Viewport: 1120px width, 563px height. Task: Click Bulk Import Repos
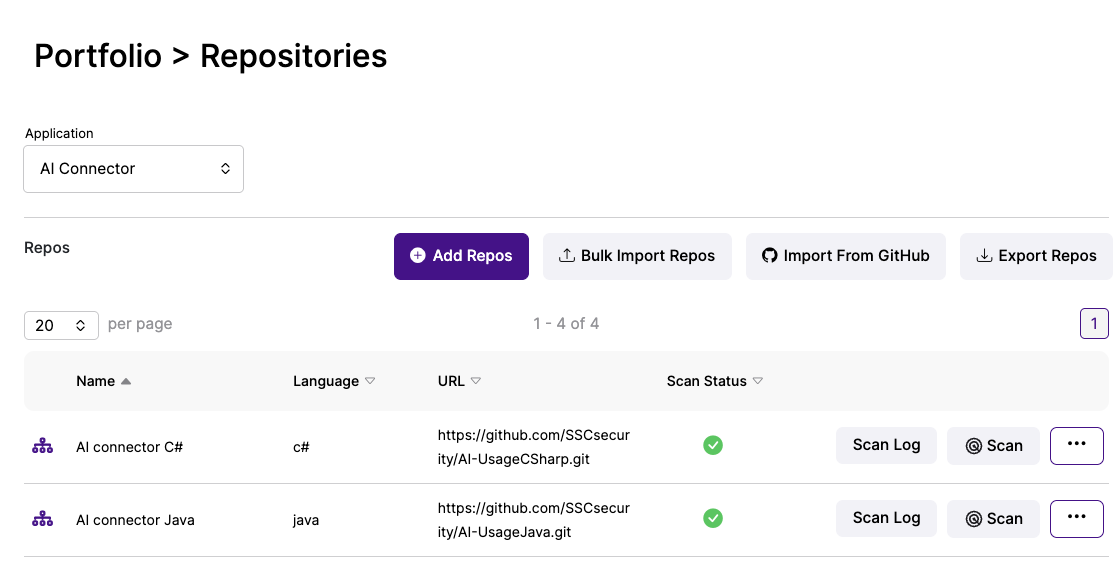(x=637, y=256)
